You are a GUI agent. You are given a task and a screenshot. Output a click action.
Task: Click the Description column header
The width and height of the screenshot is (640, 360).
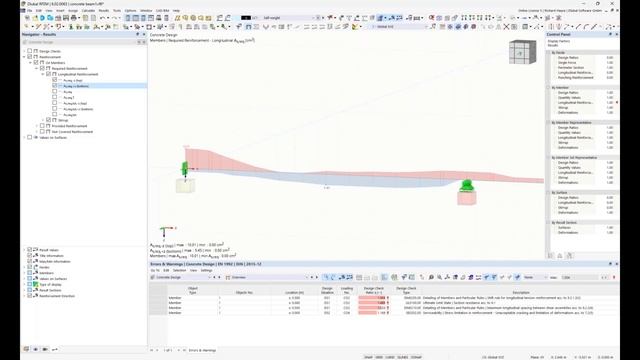tap(521, 292)
